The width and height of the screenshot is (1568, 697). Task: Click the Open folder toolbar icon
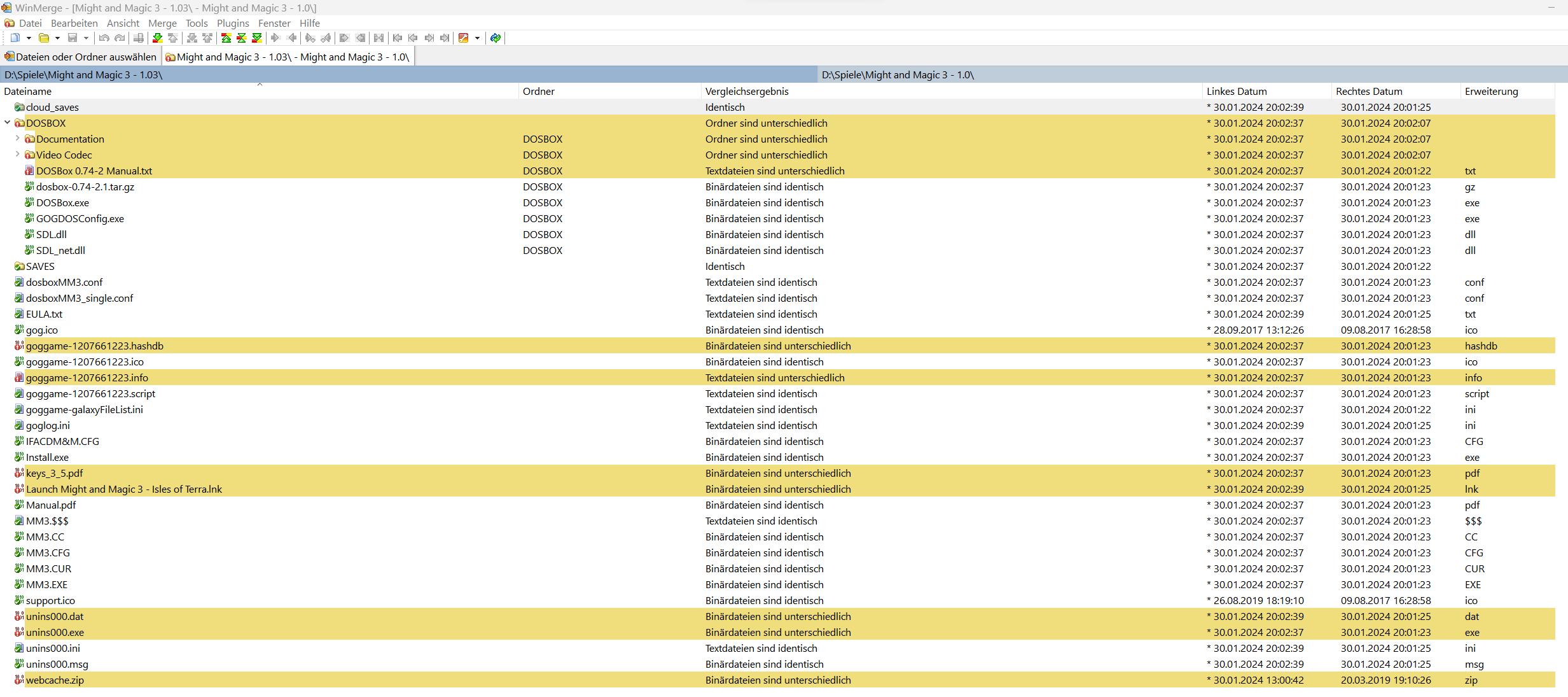click(44, 38)
